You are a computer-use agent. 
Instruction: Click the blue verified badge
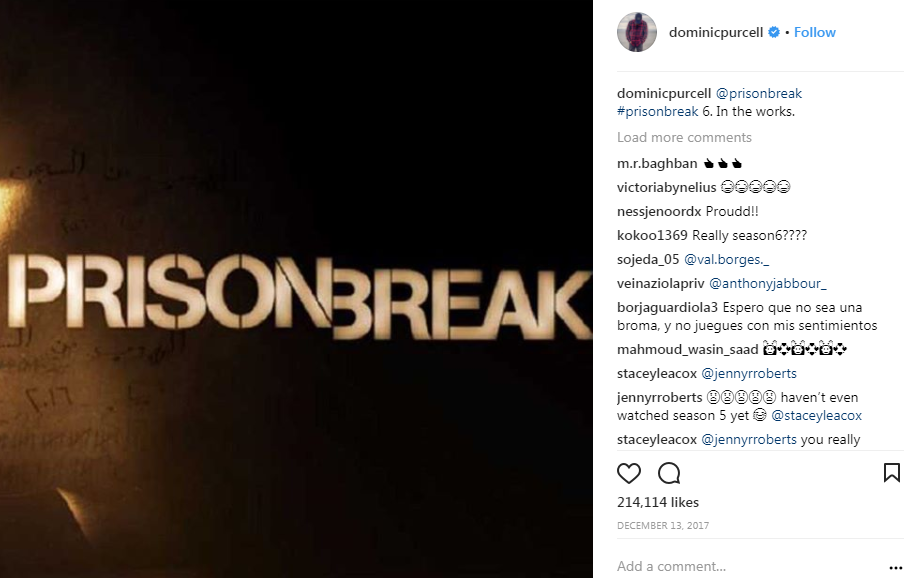(x=774, y=32)
